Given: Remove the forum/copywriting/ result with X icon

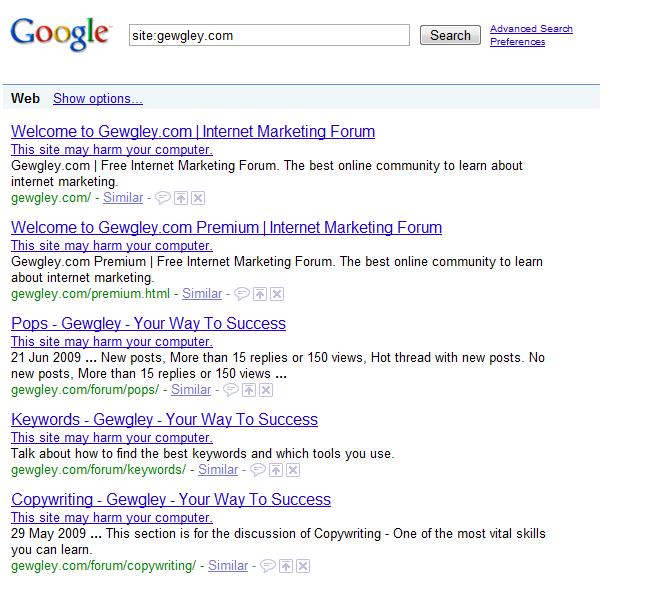Looking at the screenshot, I should tap(303, 566).
